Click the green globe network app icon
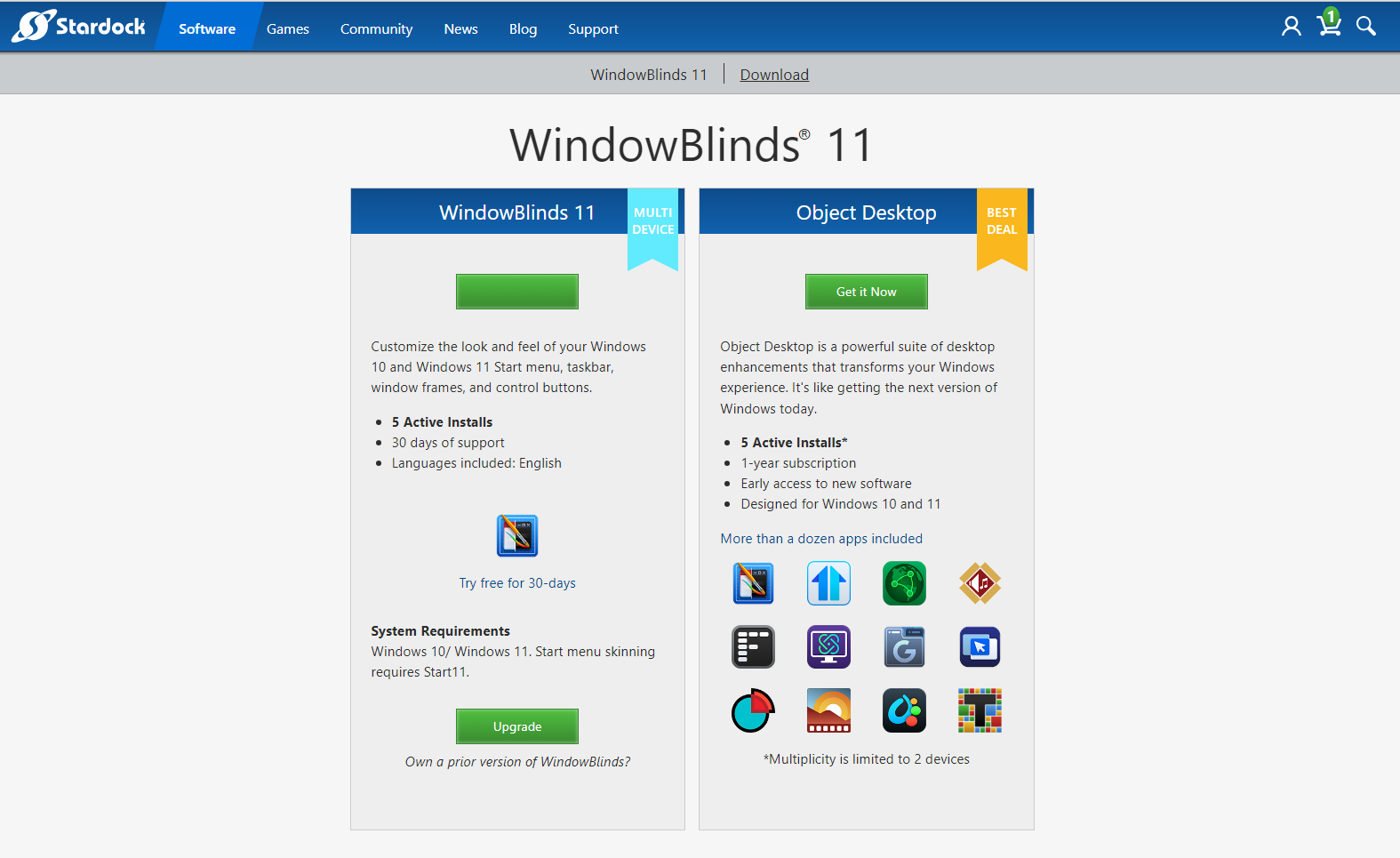1400x858 pixels. point(905,583)
